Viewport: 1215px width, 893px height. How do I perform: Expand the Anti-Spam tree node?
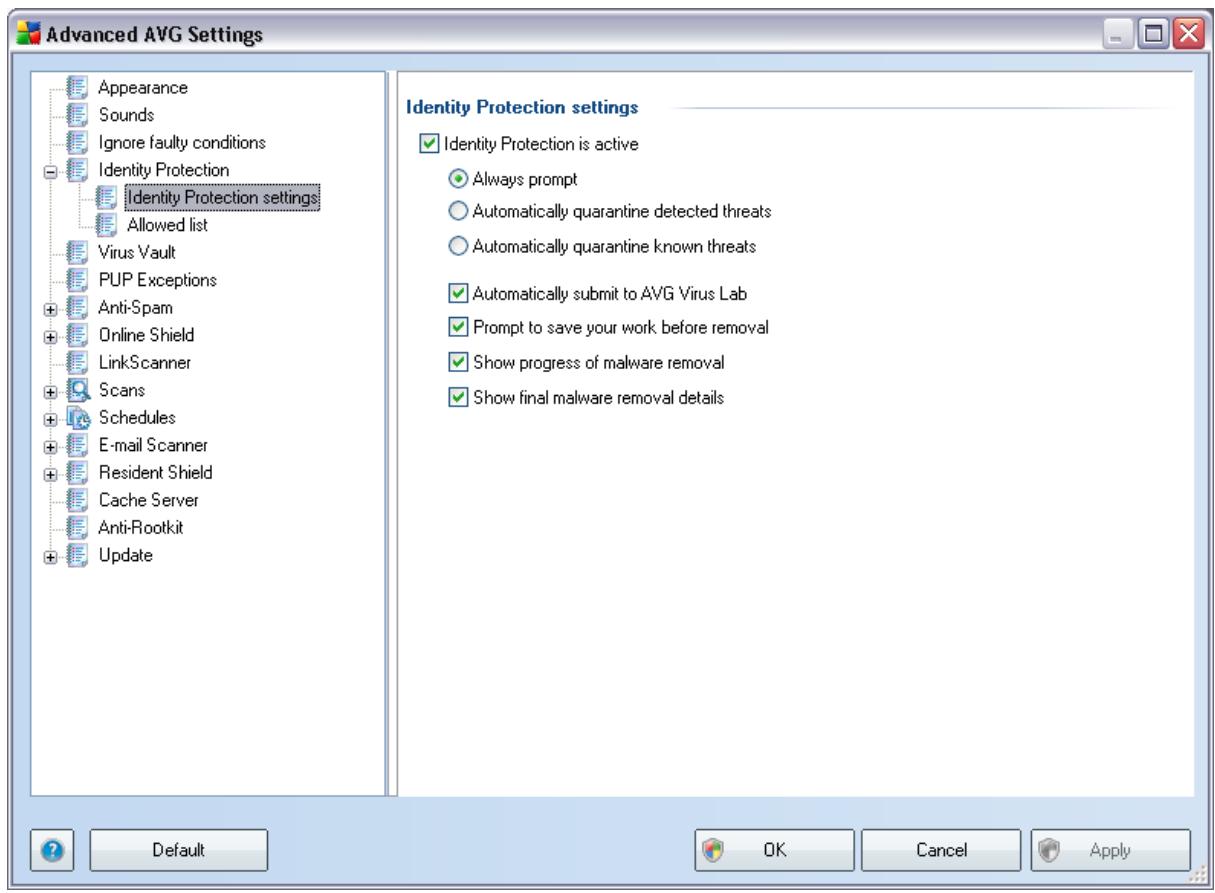pos(51,308)
